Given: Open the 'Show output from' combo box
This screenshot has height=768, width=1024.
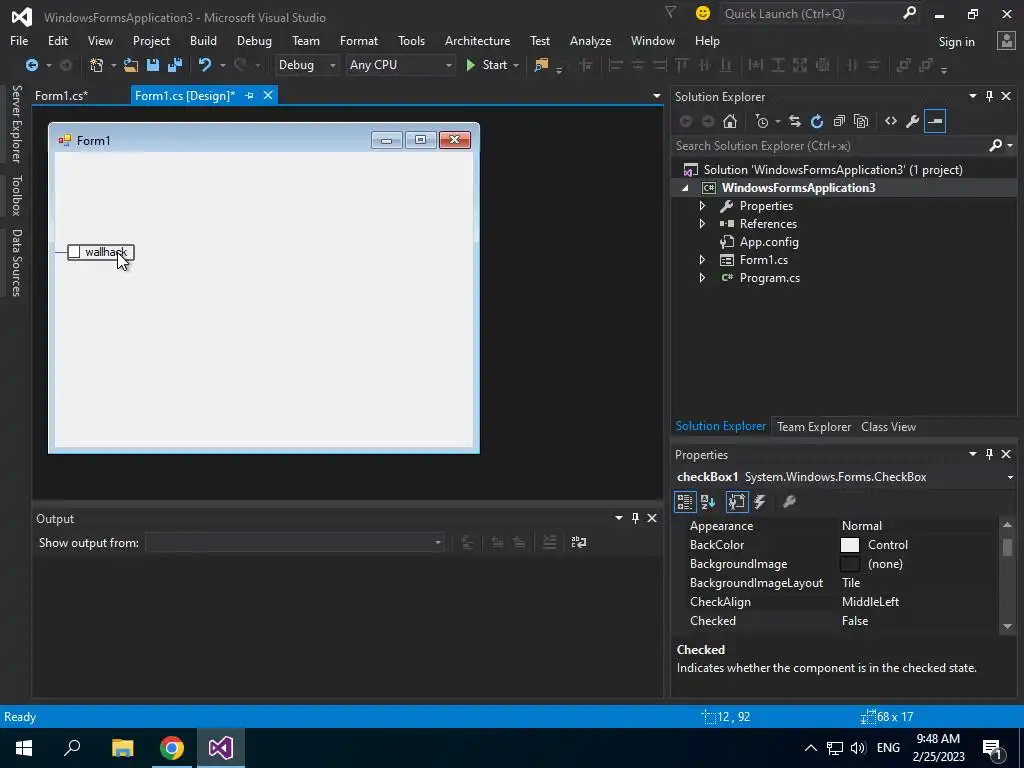Looking at the screenshot, I should point(295,543).
